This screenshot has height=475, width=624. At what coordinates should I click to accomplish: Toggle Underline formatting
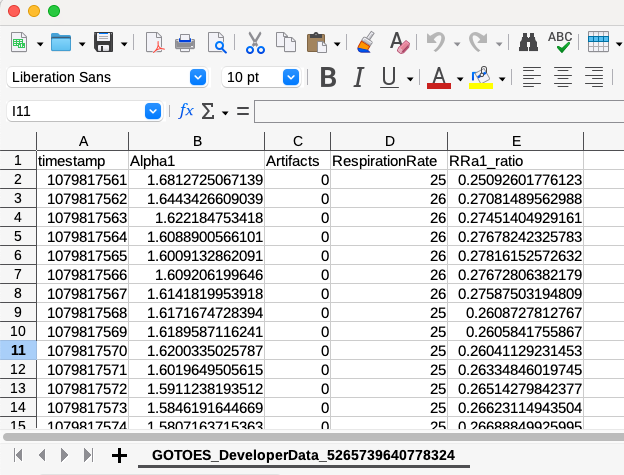(389, 77)
